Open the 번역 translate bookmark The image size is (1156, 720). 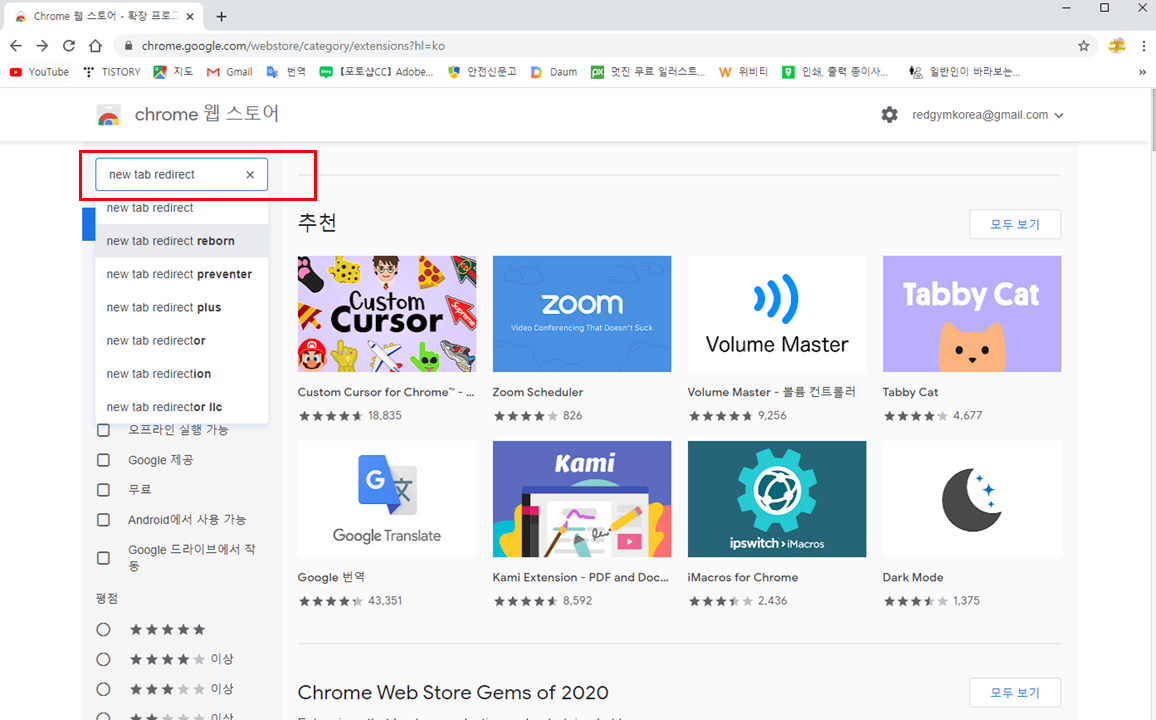click(x=286, y=71)
